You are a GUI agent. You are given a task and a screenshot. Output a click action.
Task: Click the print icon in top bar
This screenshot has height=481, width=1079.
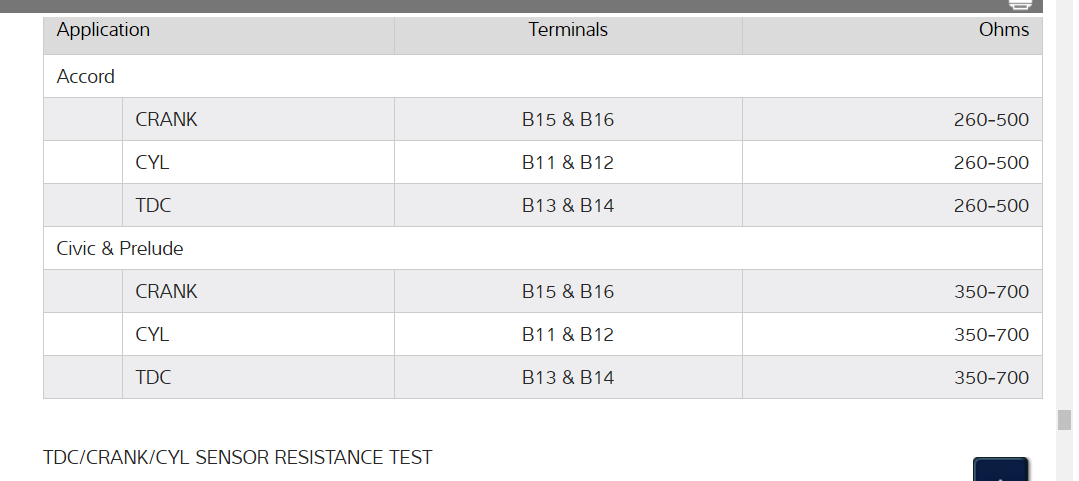[1019, 5]
